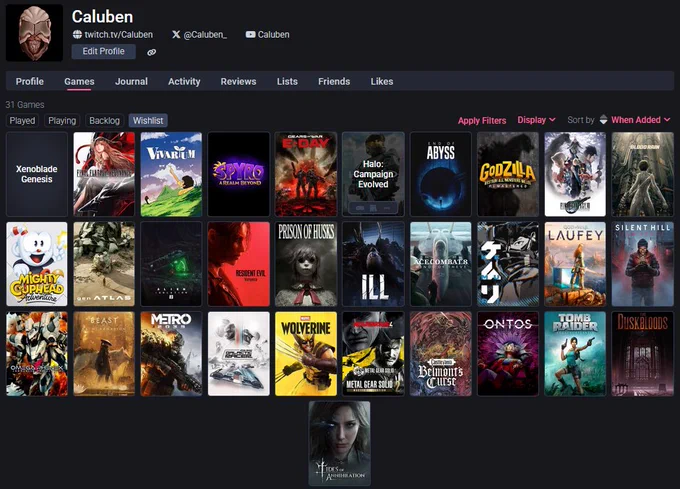Image resolution: width=680 pixels, height=489 pixels.
Task: Open the YouTube Caluben channel link
Action: (x=267, y=35)
